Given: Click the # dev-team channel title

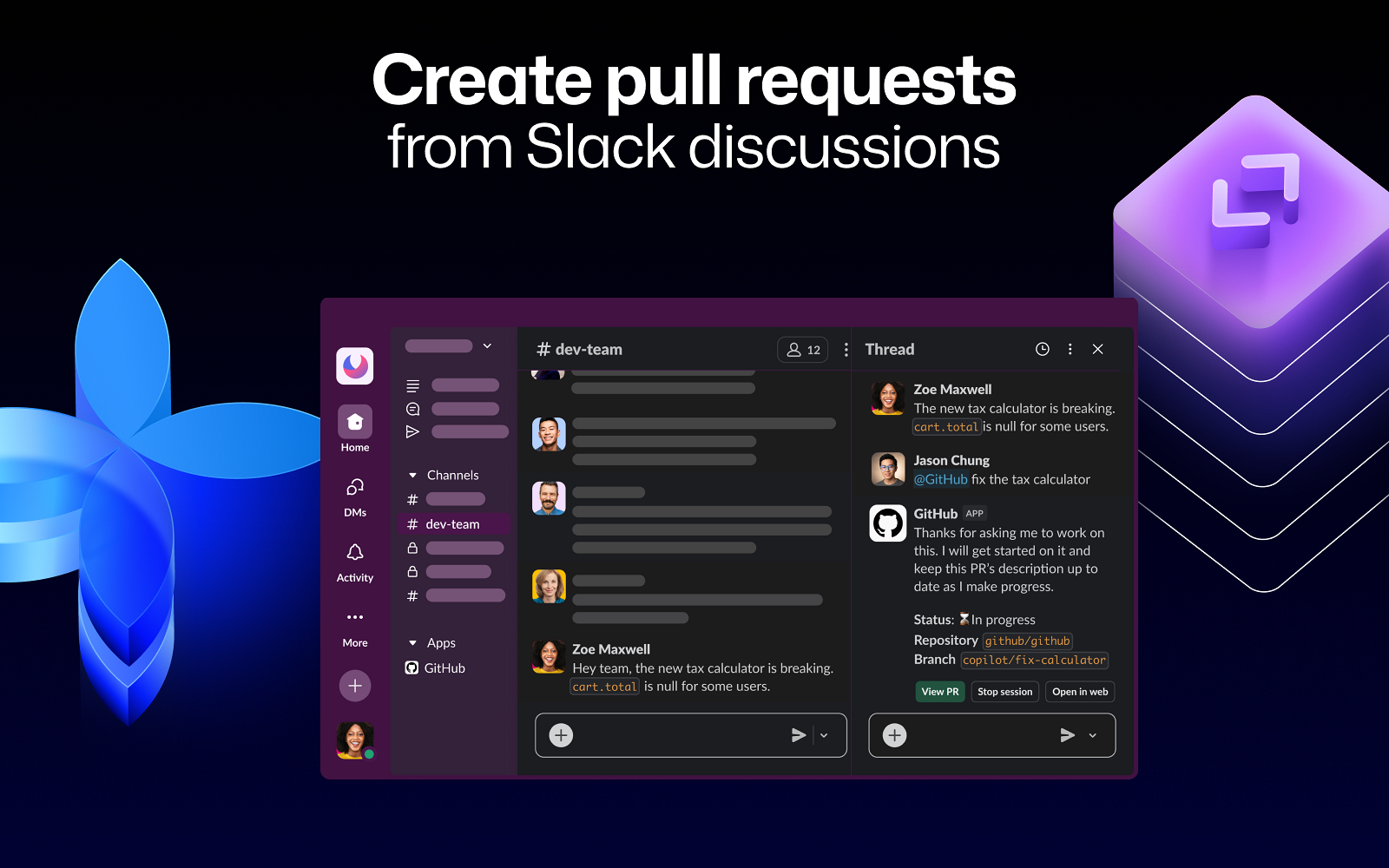Looking at the screenshot, I should coord(580,349).
